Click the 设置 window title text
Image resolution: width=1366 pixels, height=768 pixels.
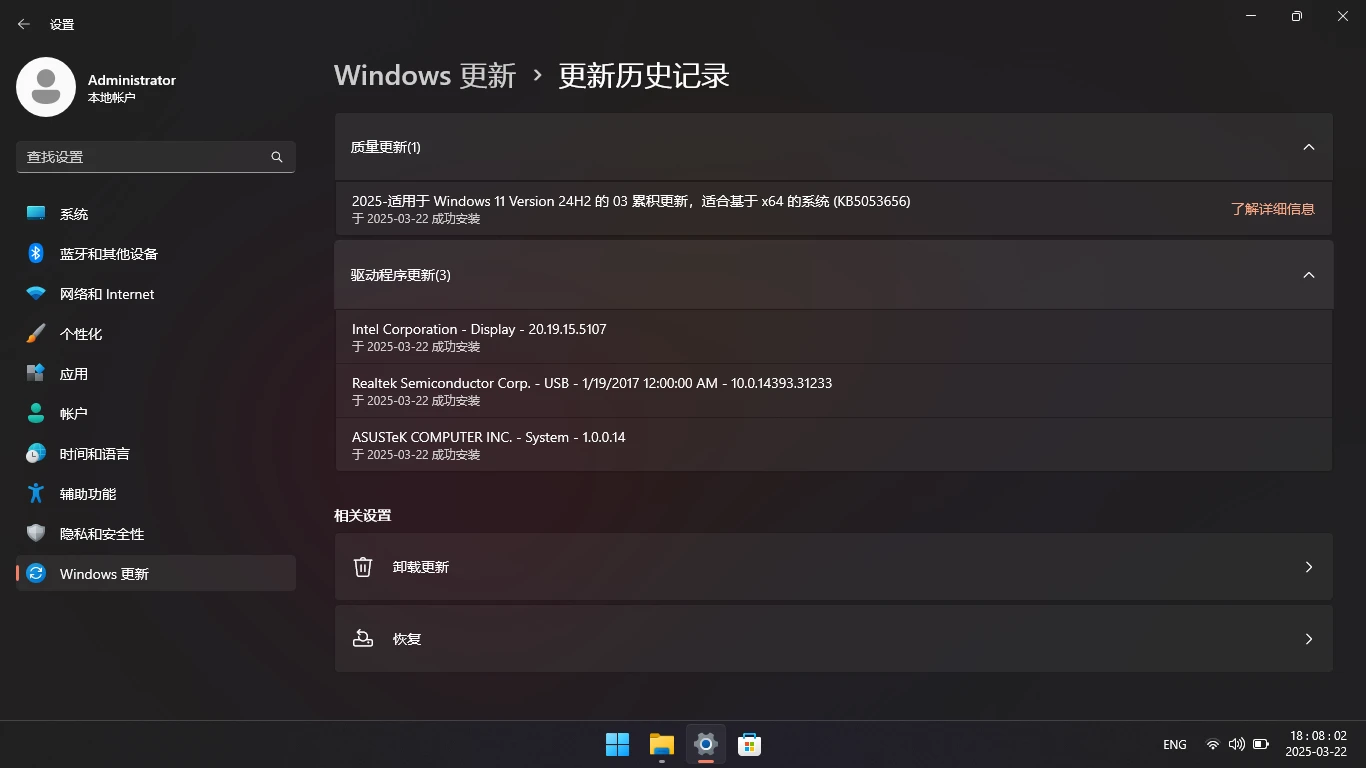[x=62, y=24]
